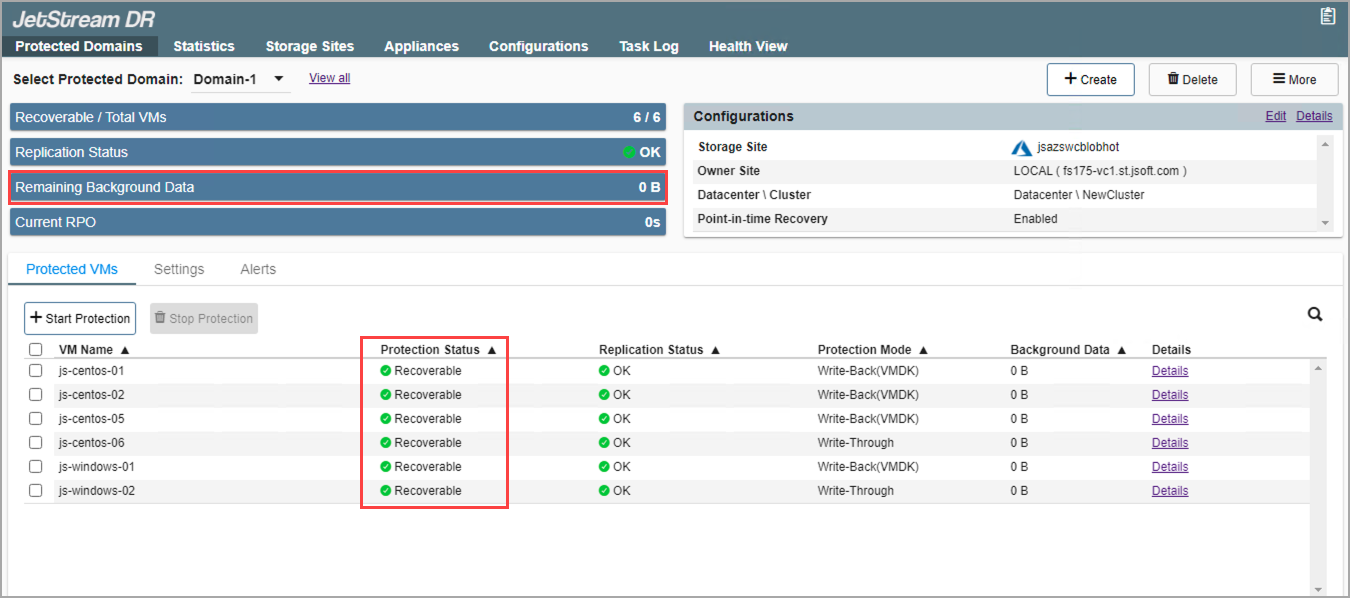Sort by Protection Status column arrow

pos(491,350)
